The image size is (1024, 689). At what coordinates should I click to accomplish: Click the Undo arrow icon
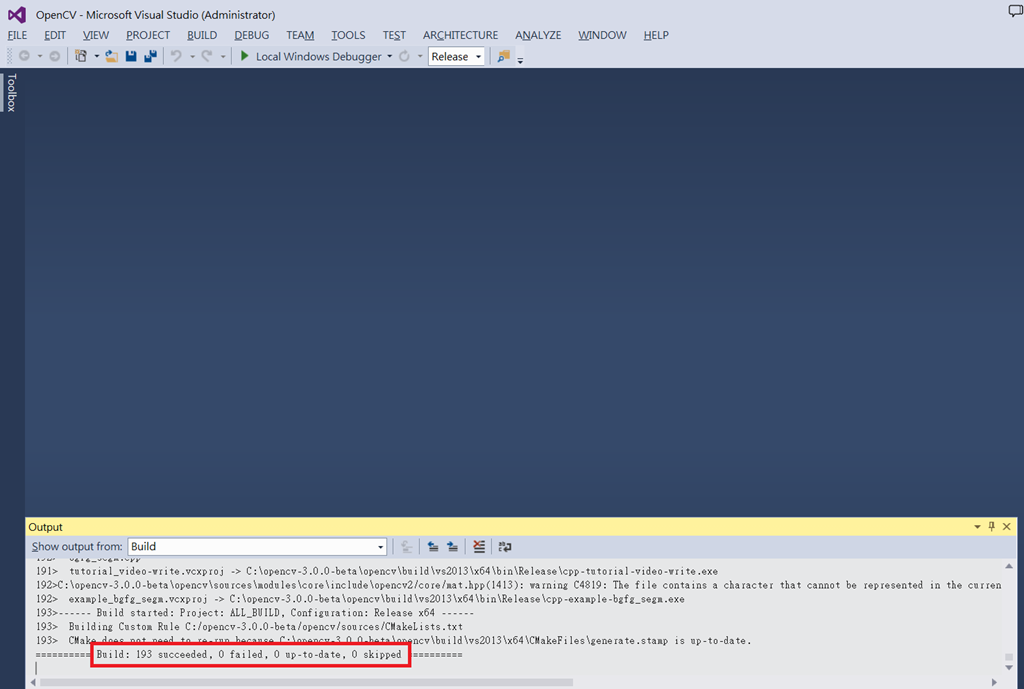[176, 56]
